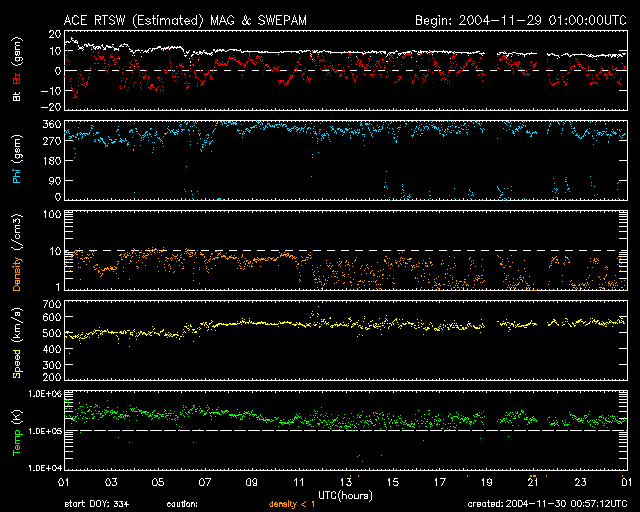Click the blue Phi axis label
The height and width of the screenshot is (512, 640).
coord(16,177)
